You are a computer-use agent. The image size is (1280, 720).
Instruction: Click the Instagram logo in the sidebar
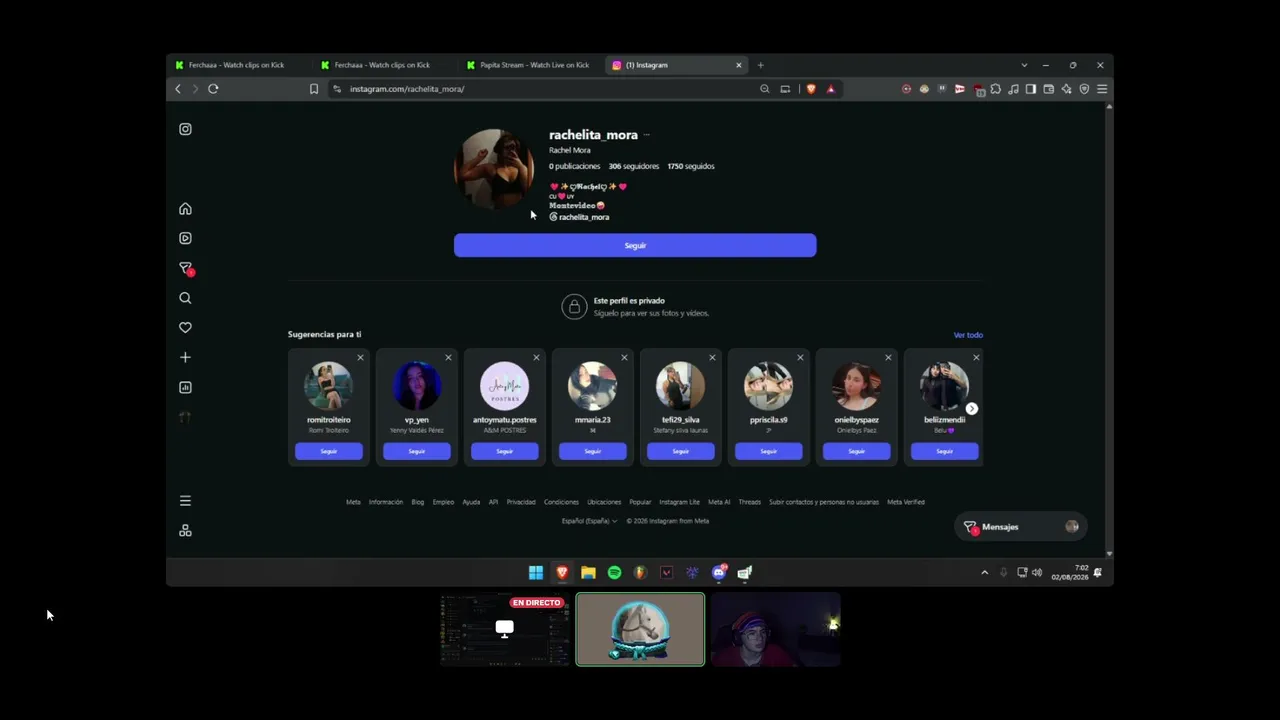click(185, 129)
